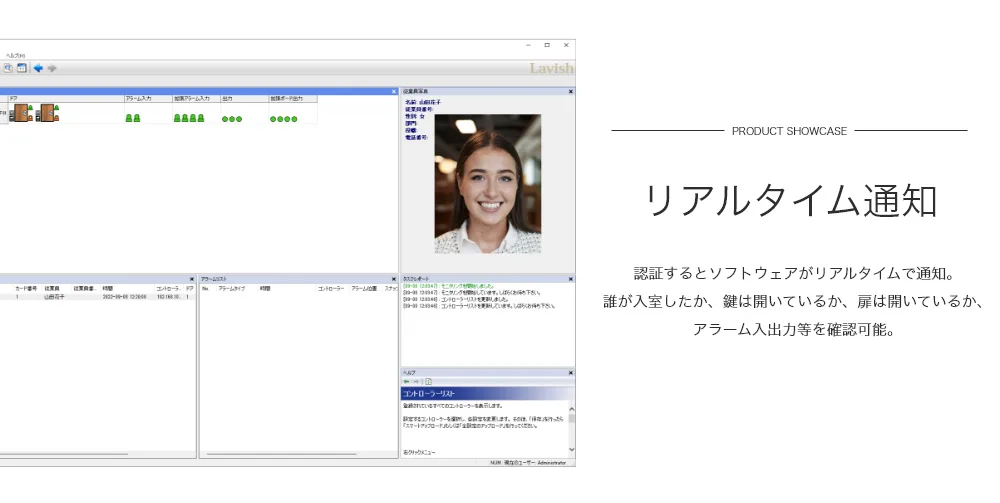Click the 出力 column header

click(x=245, y=99)
